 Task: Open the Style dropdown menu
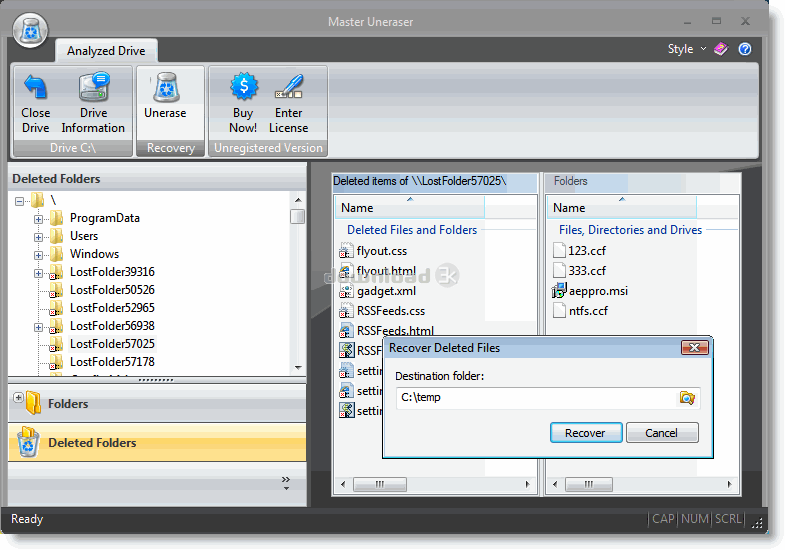tap(686, 49)
